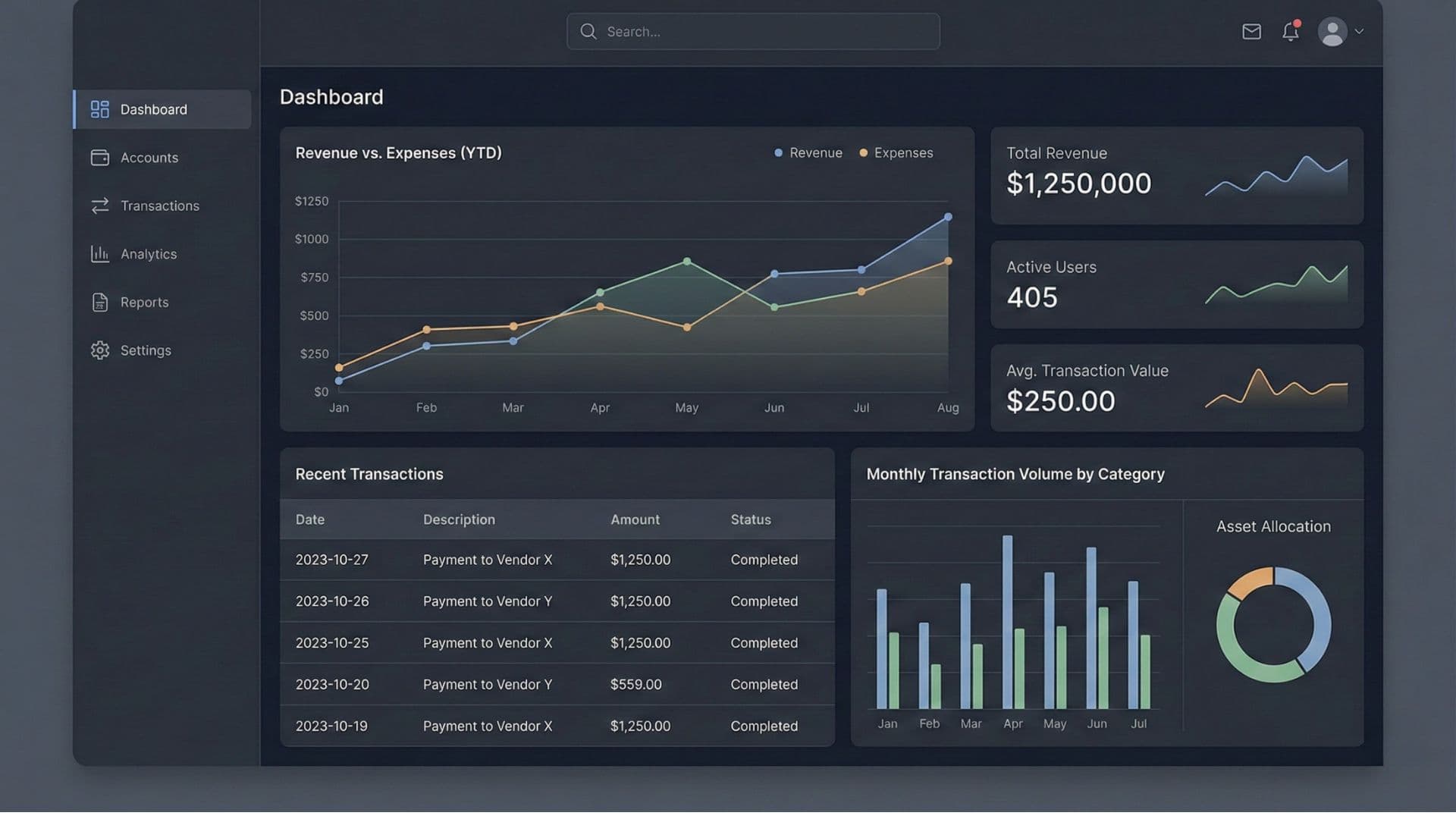Expand the Status column header
Viewport: 1456px width, 819px height.
pos(750,519)
